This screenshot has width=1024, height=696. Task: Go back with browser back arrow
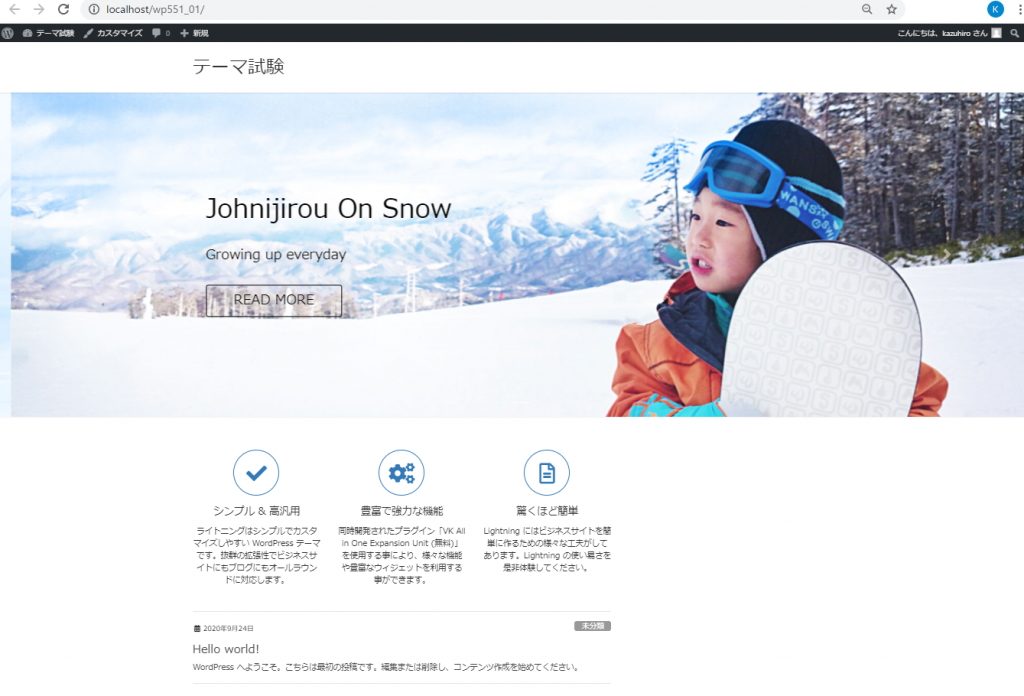coord(14,9)
